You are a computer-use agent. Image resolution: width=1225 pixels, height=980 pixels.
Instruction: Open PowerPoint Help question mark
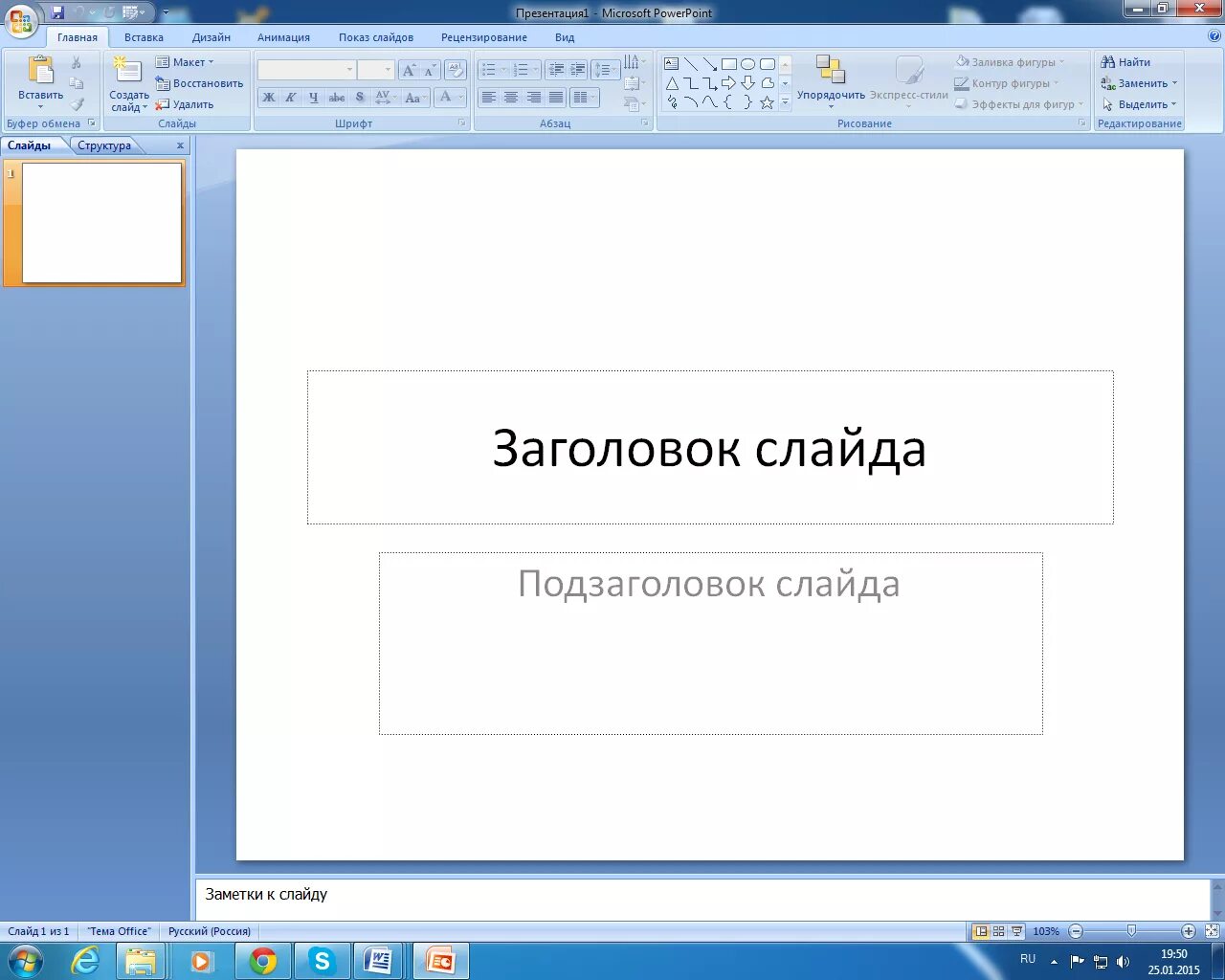click(1214, 36)
